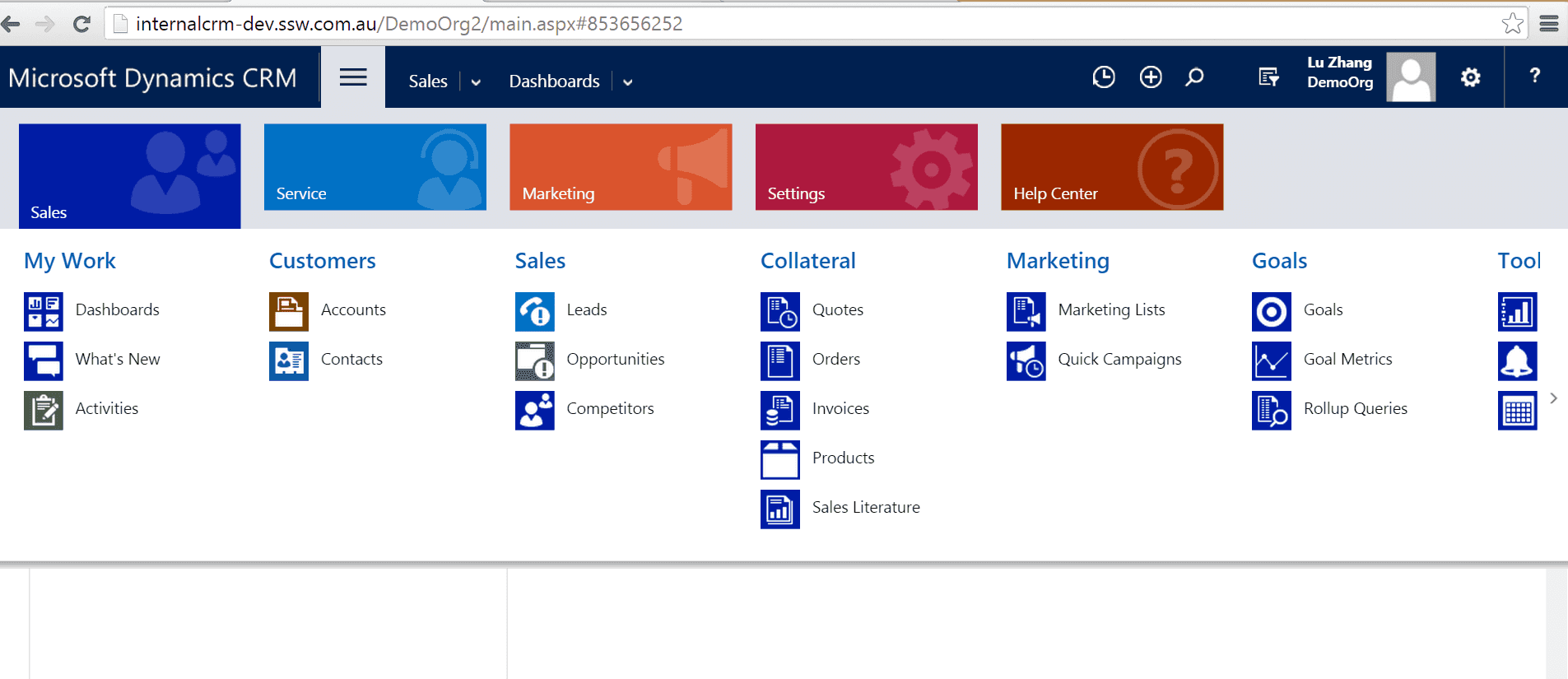1568x679 pixels.
Task: Click the search magnifier icon
Action: click(1194, 77)
